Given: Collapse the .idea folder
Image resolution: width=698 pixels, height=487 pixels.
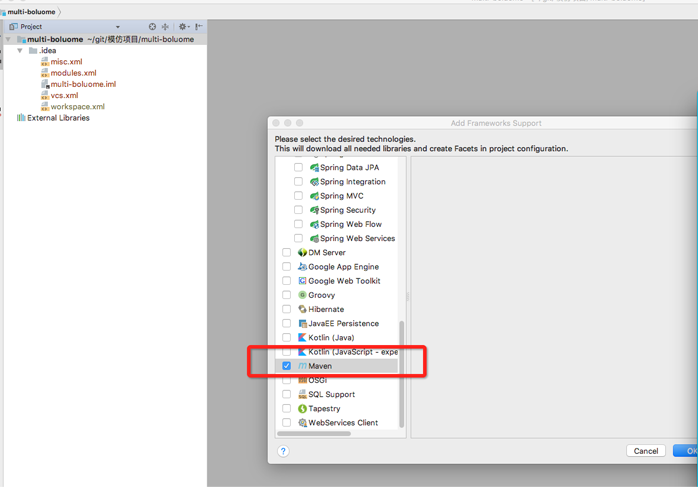Looking at the screenshot, I should click(x=20, y=51).
